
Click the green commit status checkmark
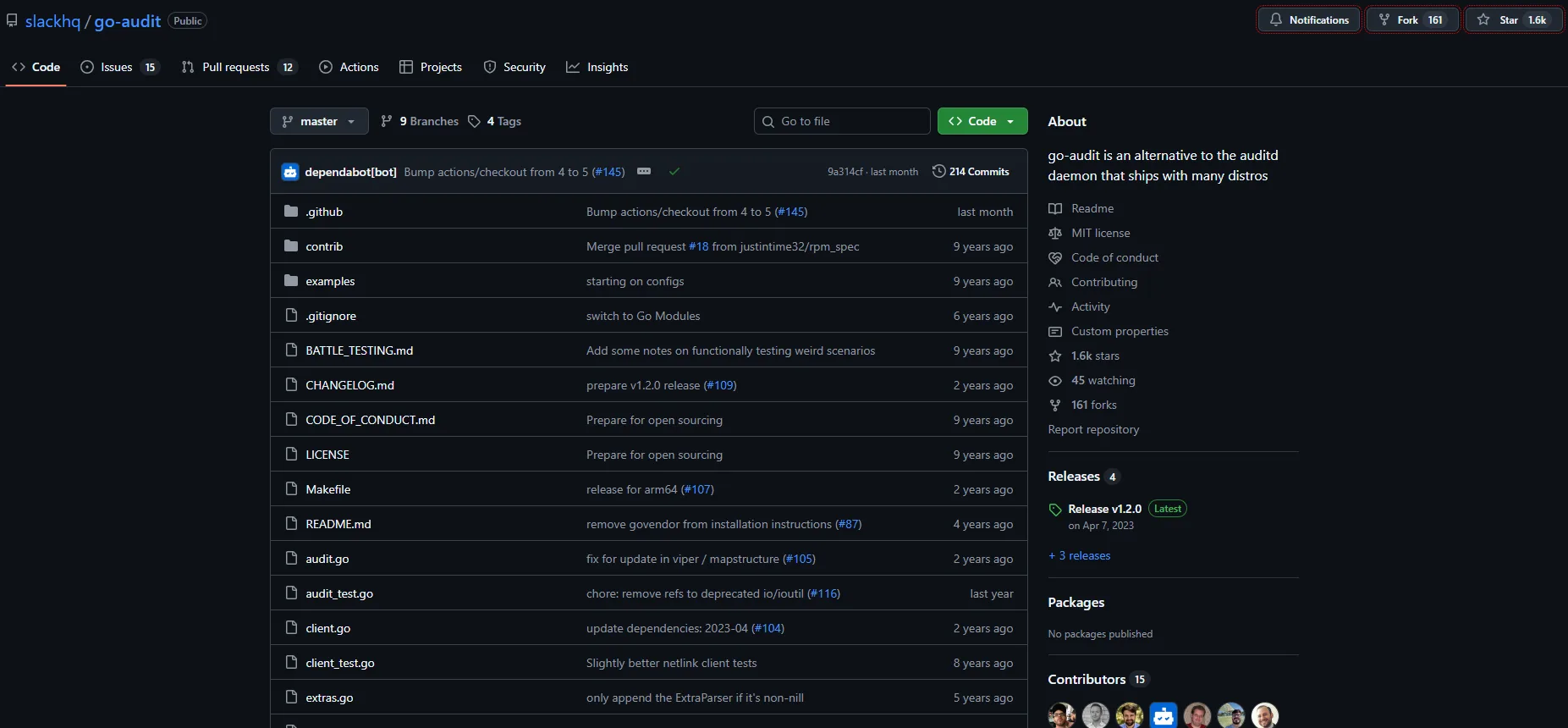pos(674,172)
